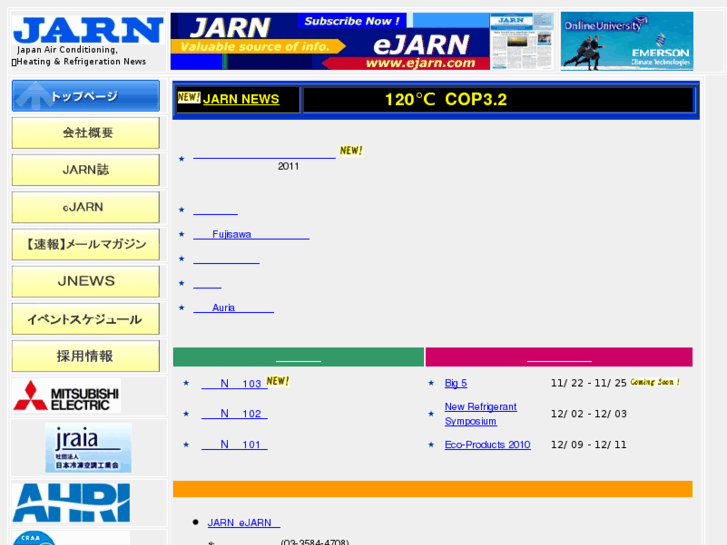
Task: Open the N 102 issue link
Action: click(234, 414)
